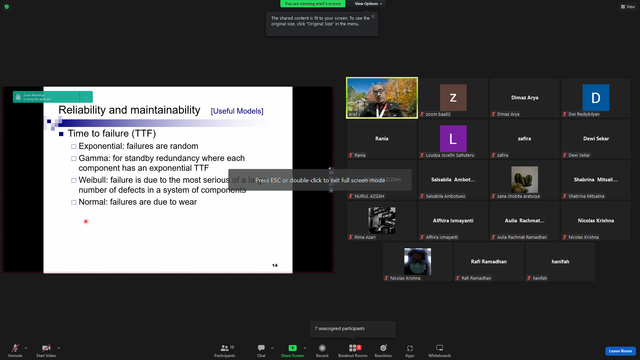Open Breakout Rooms

(x=353, y=350)
